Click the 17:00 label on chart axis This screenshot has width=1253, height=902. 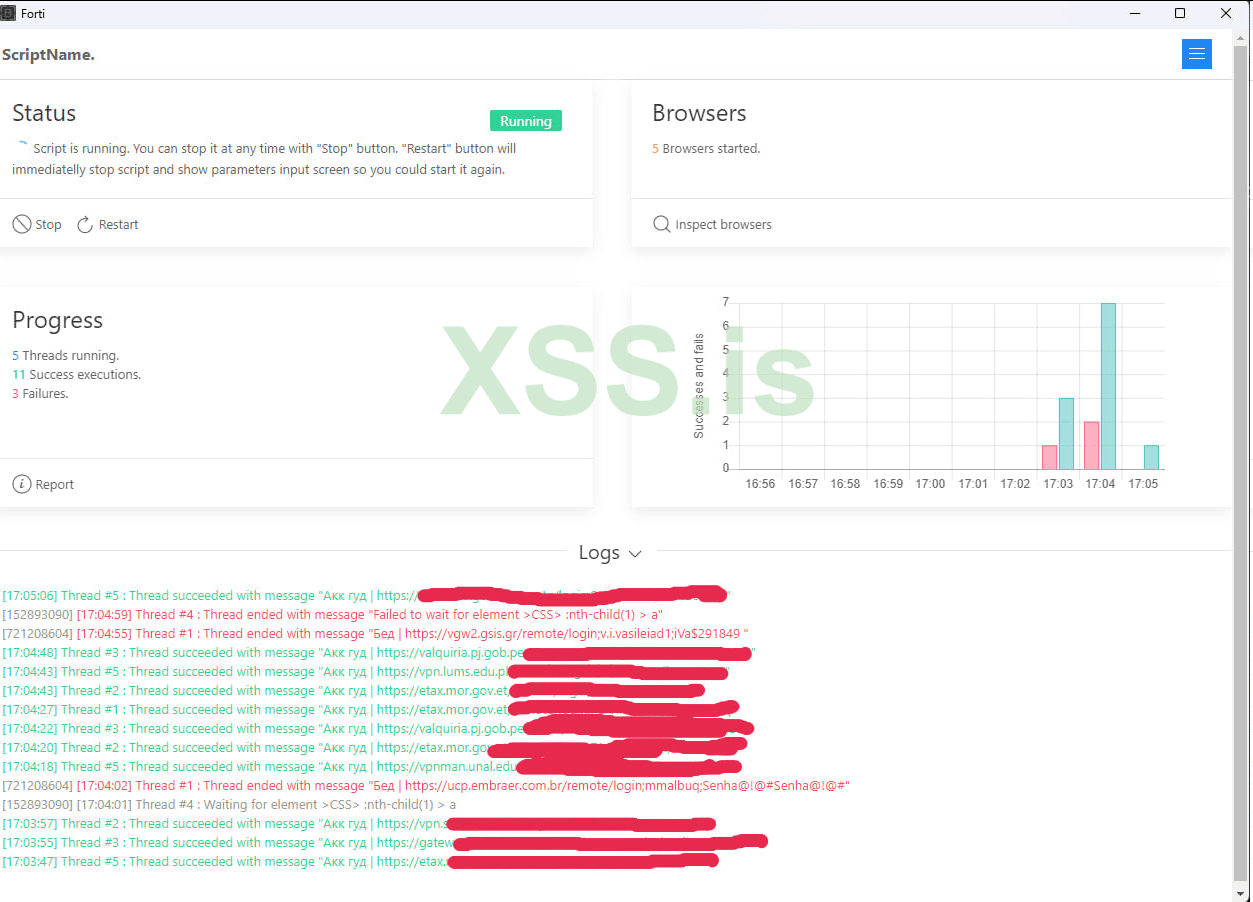[930, 484]
